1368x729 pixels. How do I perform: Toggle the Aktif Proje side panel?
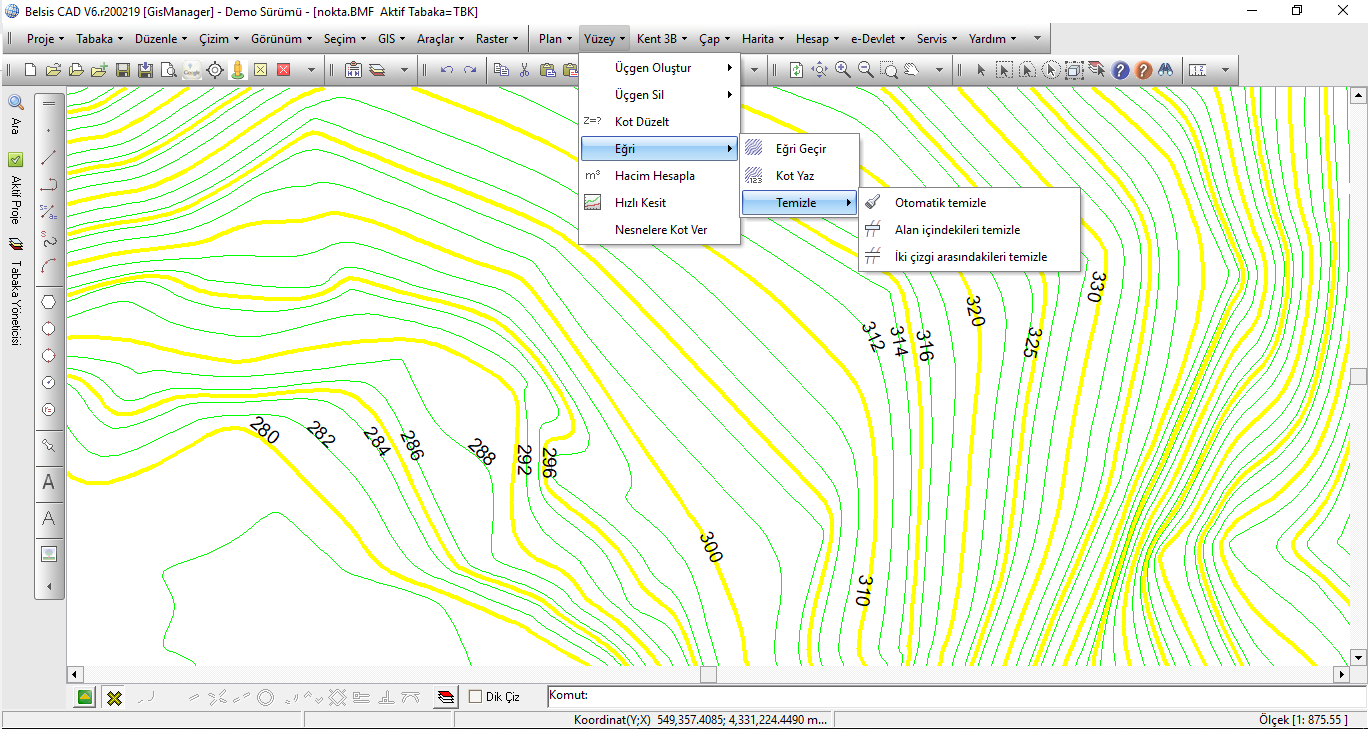16,188
